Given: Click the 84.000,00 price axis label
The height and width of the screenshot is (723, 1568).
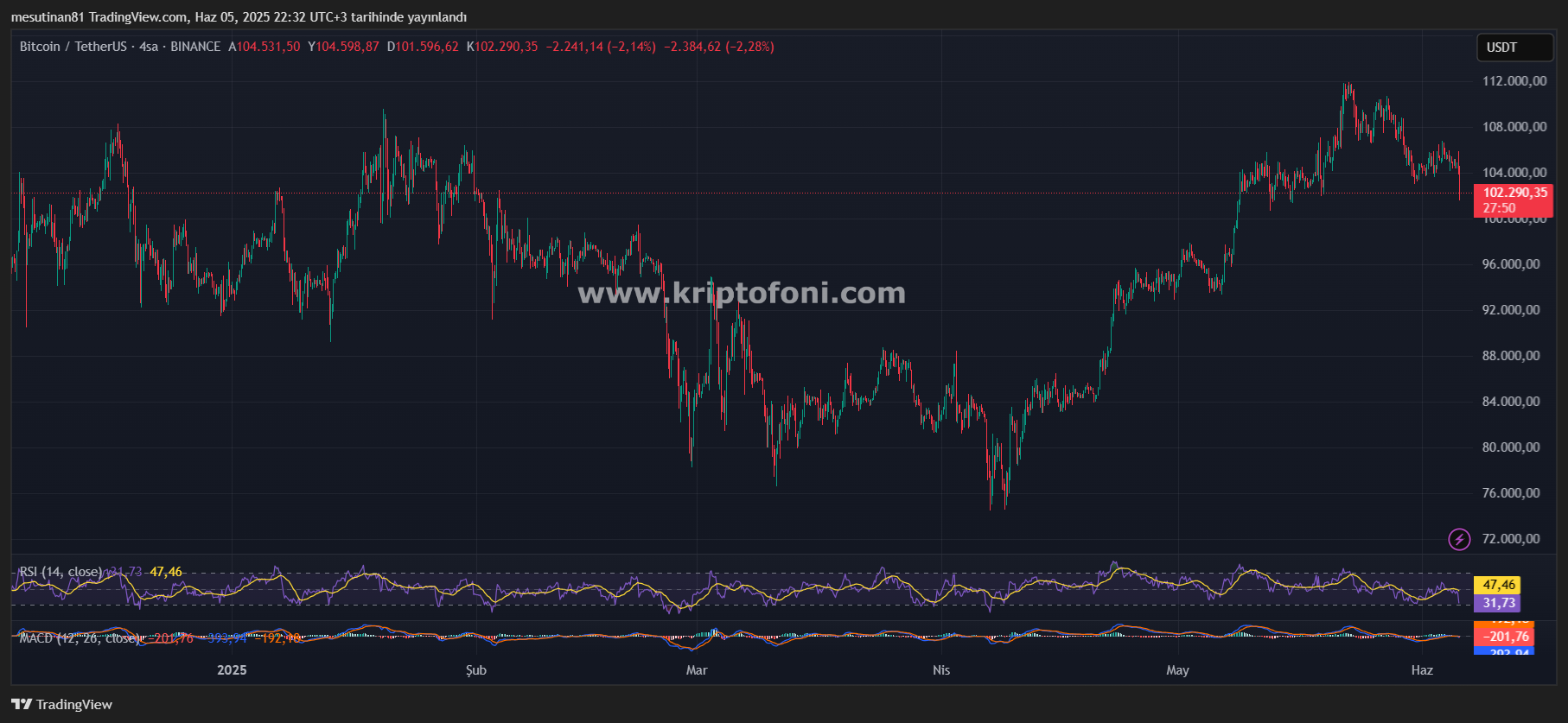Looking at the screenshot, I should pyautogui.click(x=1511, y=402).
